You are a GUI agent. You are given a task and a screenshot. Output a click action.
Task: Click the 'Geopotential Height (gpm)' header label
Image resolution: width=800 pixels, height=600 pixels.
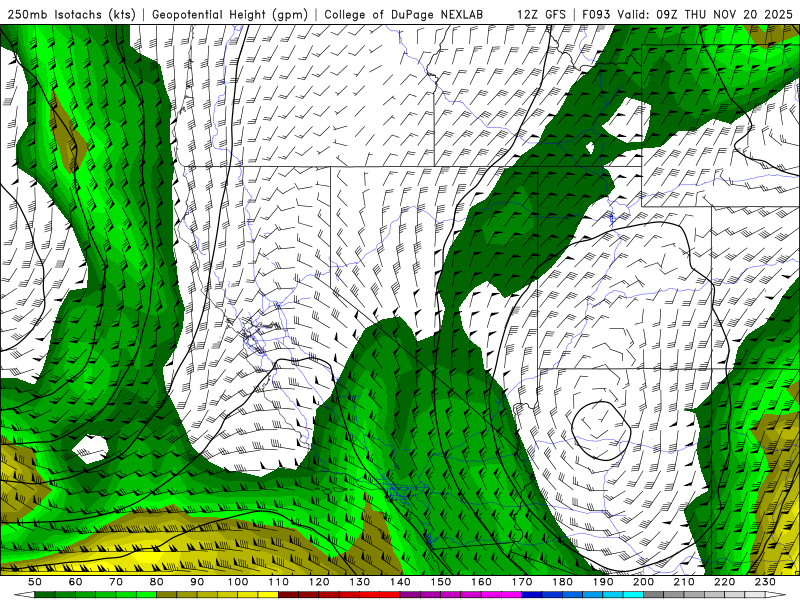[x=230, y=15]
